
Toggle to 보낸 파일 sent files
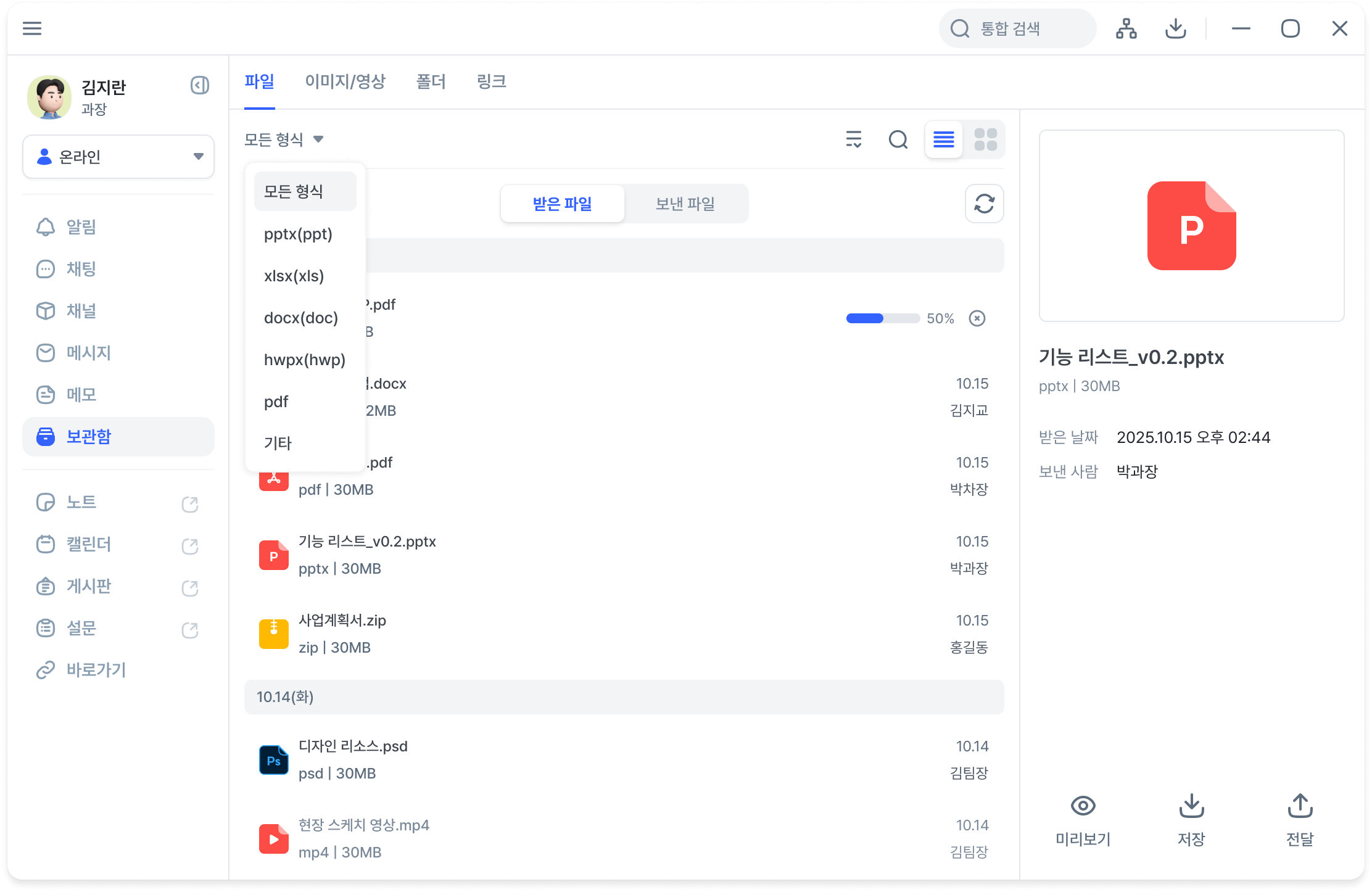[685, 204]
